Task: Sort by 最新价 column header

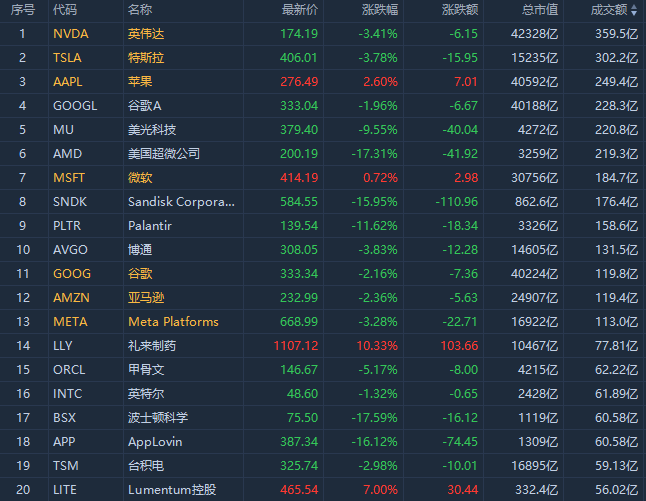Action: (x=299, y=9)
